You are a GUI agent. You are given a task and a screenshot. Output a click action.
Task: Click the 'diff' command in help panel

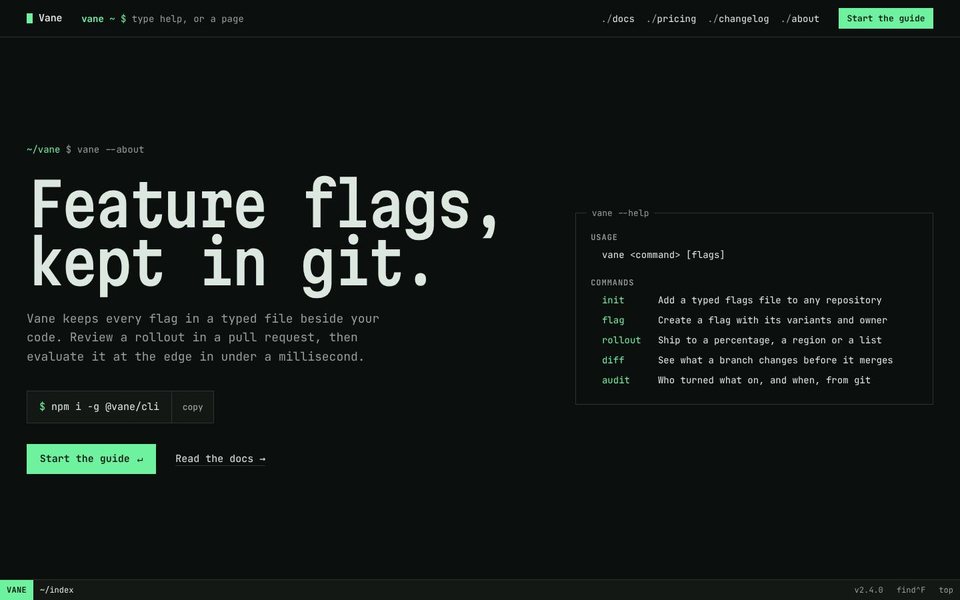613,360
